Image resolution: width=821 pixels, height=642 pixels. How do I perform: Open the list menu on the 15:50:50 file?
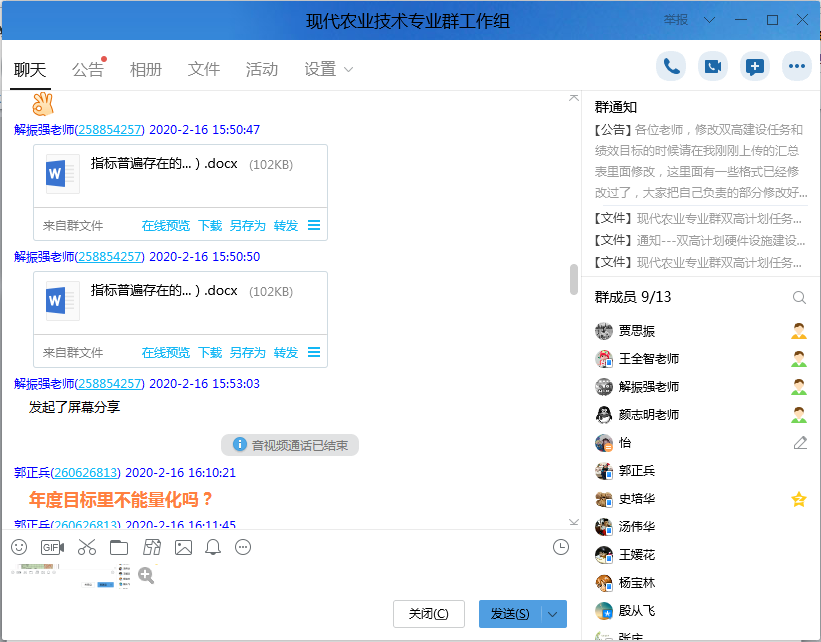pyautogui.click(x=314, y=352)
